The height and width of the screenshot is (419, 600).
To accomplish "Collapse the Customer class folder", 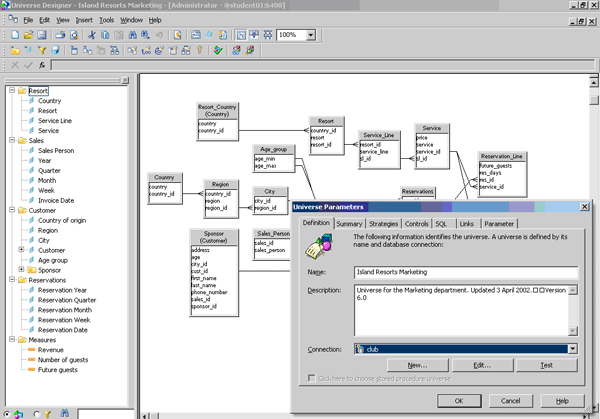I will tap(12, 210).
